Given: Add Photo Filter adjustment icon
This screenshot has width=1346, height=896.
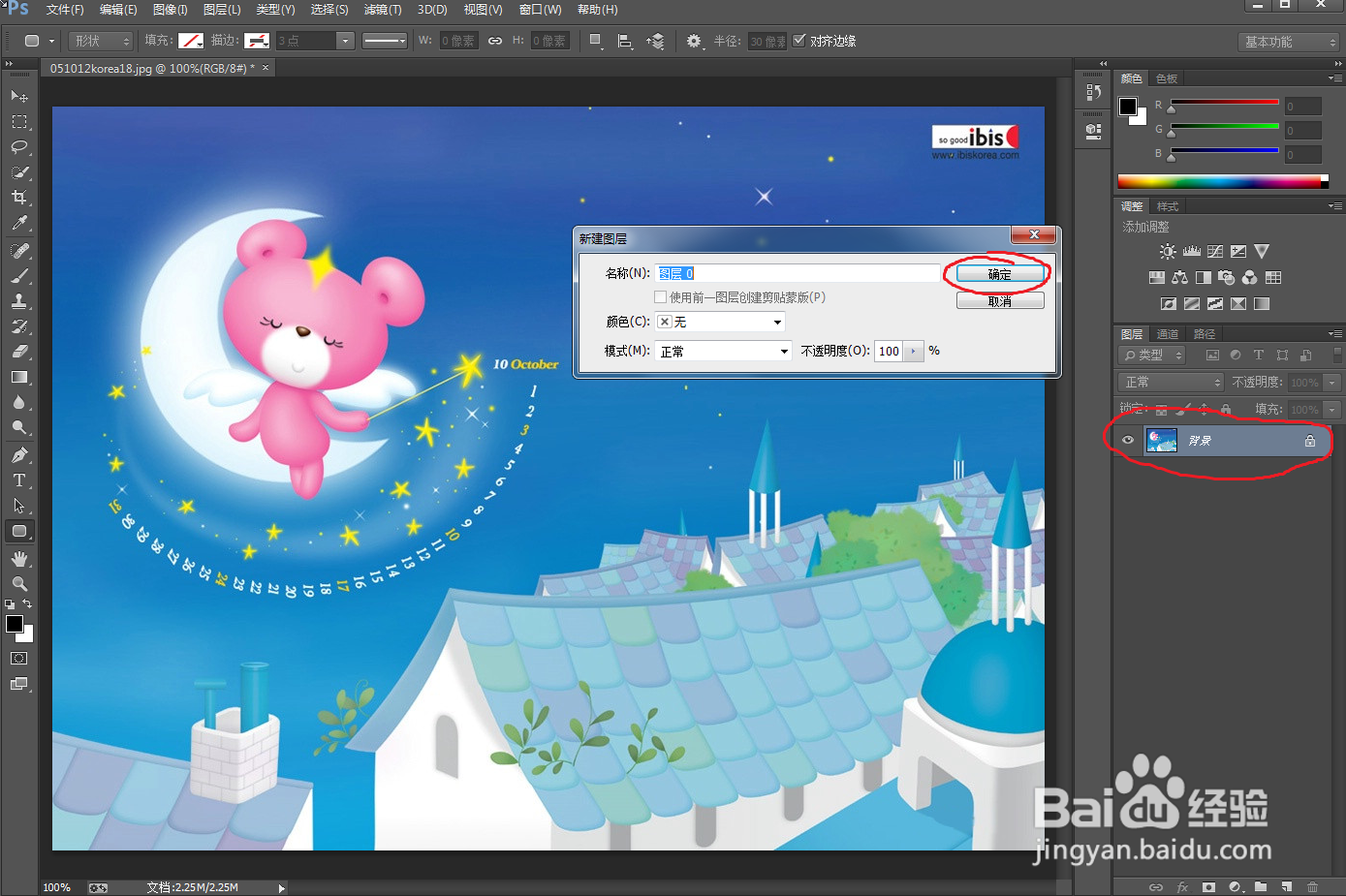Looking at the screenshot, I should [x=1227, y=278].
